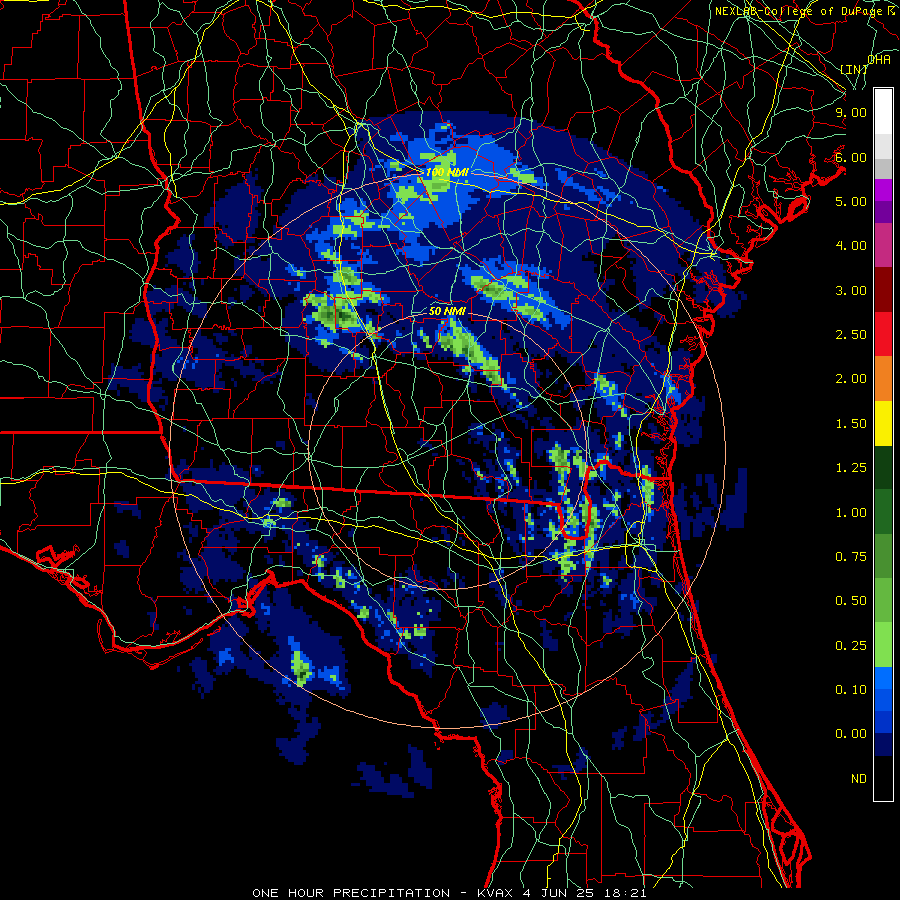Select the KVAX station identifier in caption
900x900 pixels.
tap(496, 893)
